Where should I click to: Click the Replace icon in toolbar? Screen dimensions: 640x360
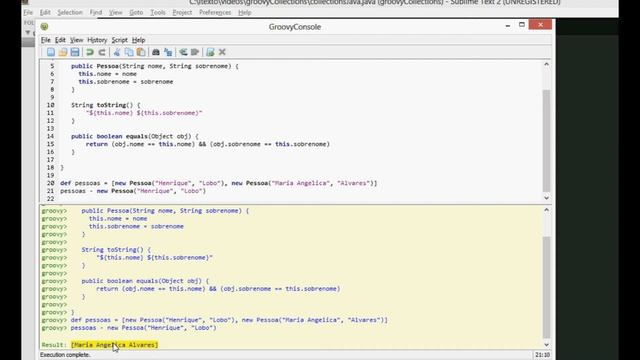click(x=168, y=52)
